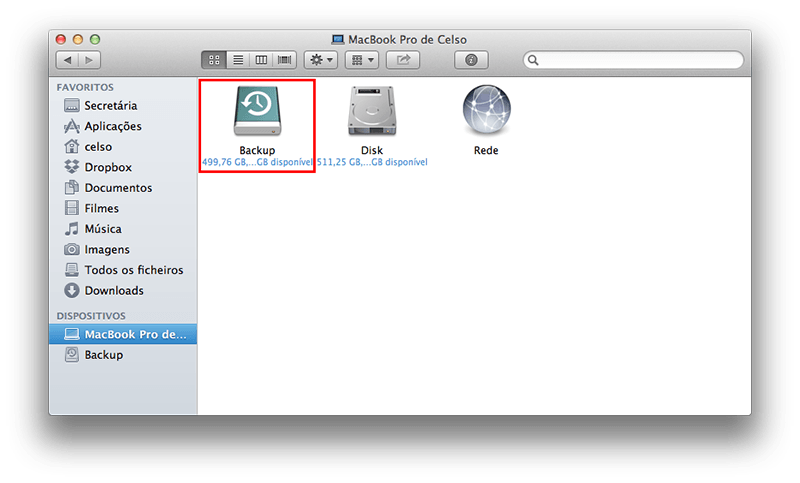Go back with the left arrow button
The height and width of the screenshot is (483, 800).
pos(67,60)
